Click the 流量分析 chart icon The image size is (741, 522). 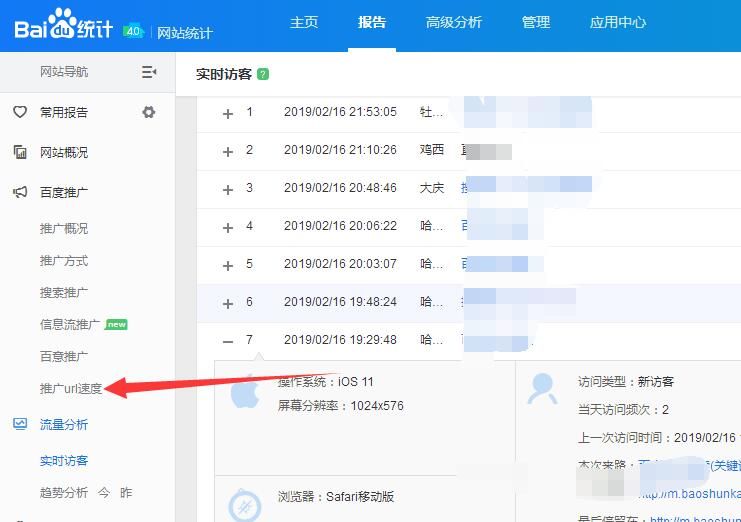(x=20, y=424)
